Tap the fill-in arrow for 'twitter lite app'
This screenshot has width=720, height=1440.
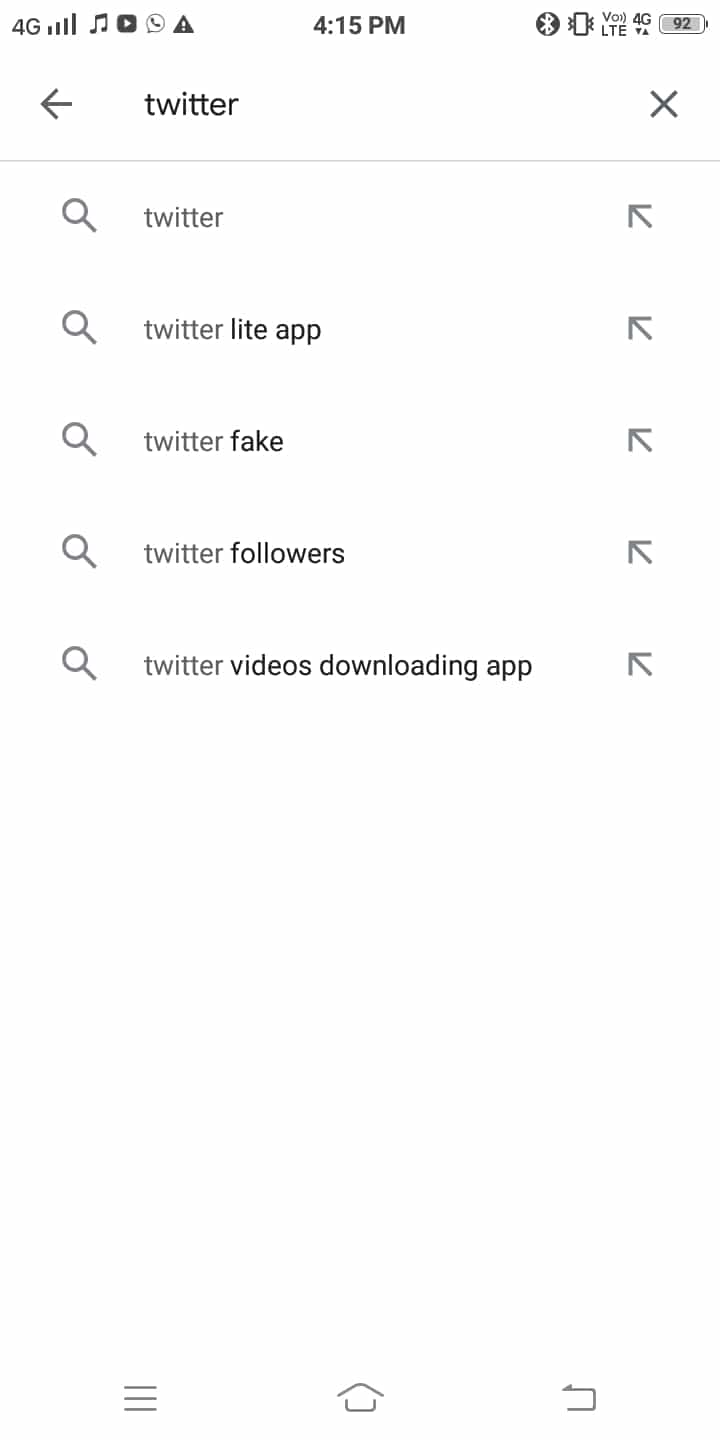click(x=640, y=328)
